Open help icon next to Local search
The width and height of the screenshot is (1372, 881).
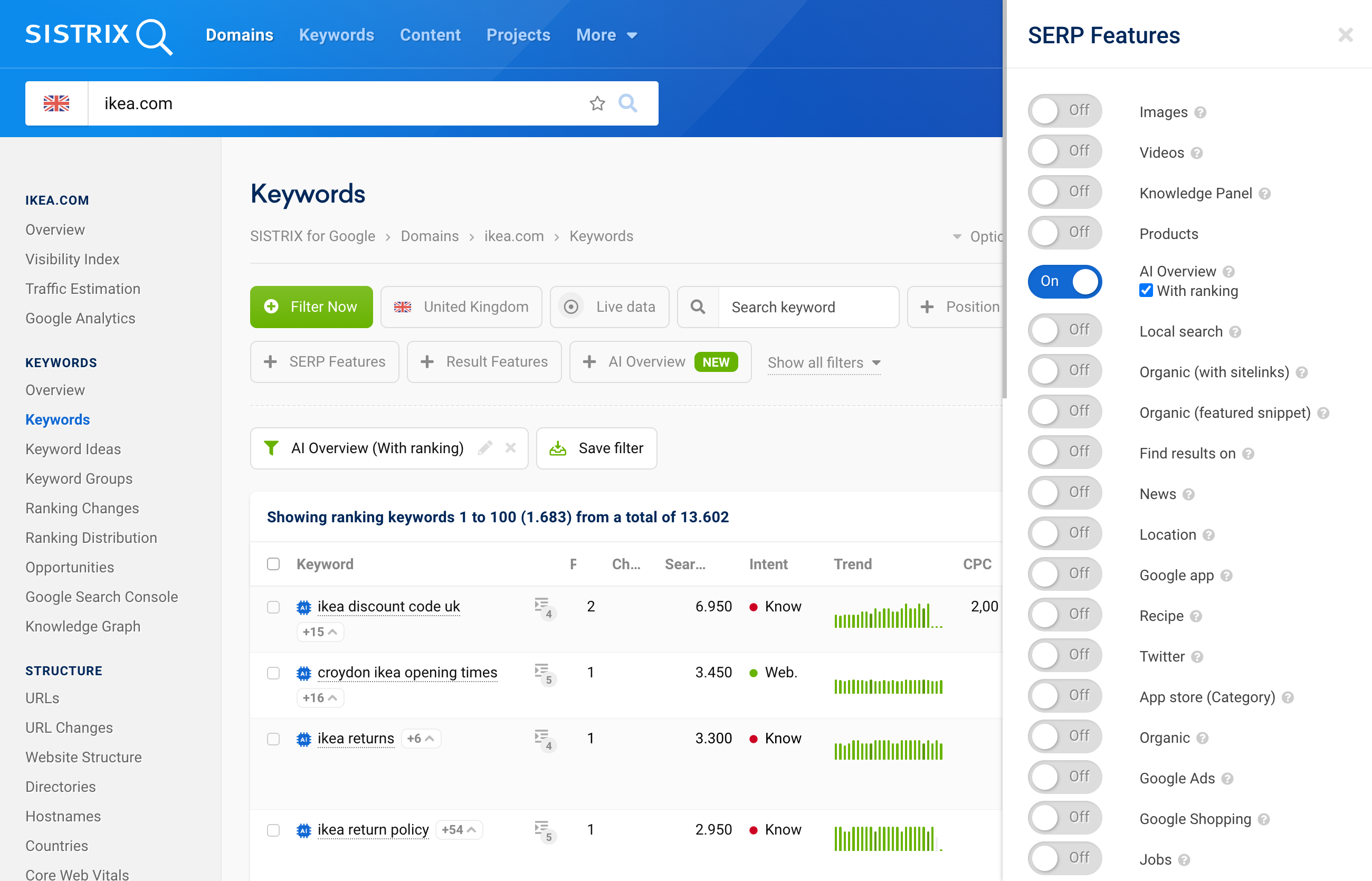pyautogui.click(x=1235, y=332)
